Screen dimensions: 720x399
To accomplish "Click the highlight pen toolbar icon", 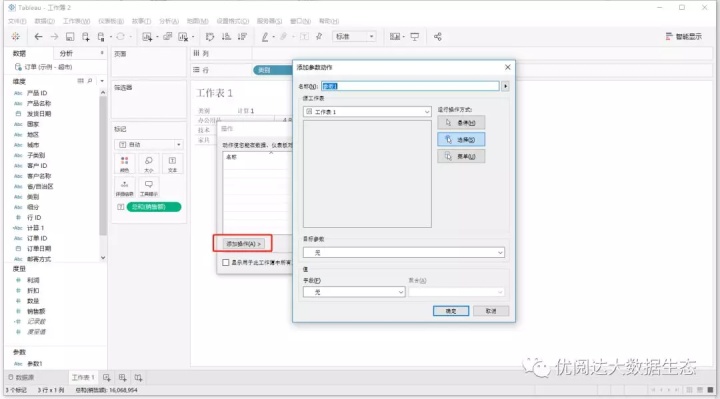I will (265, 37).
